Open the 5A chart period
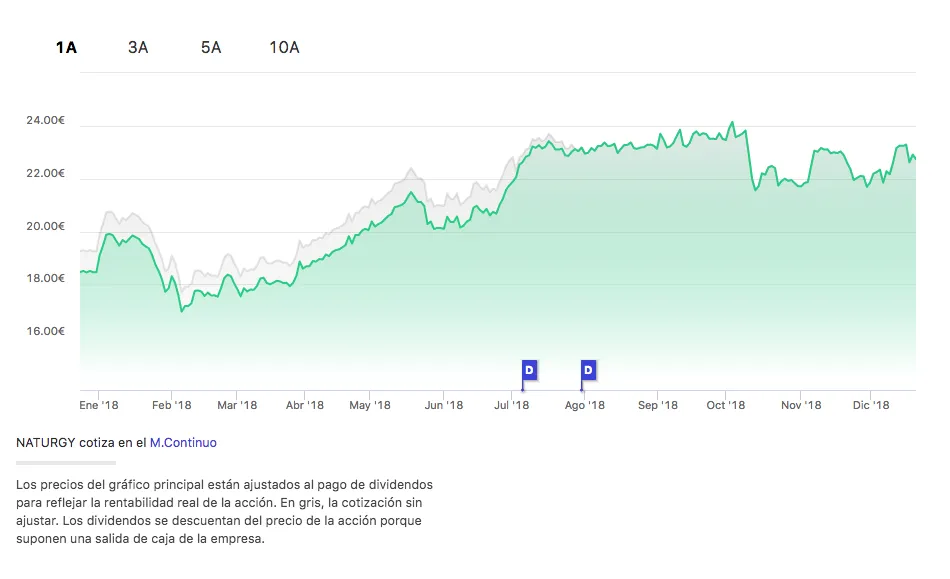The width and height of the screenshot is (950, 579). (x=210, y=47)
